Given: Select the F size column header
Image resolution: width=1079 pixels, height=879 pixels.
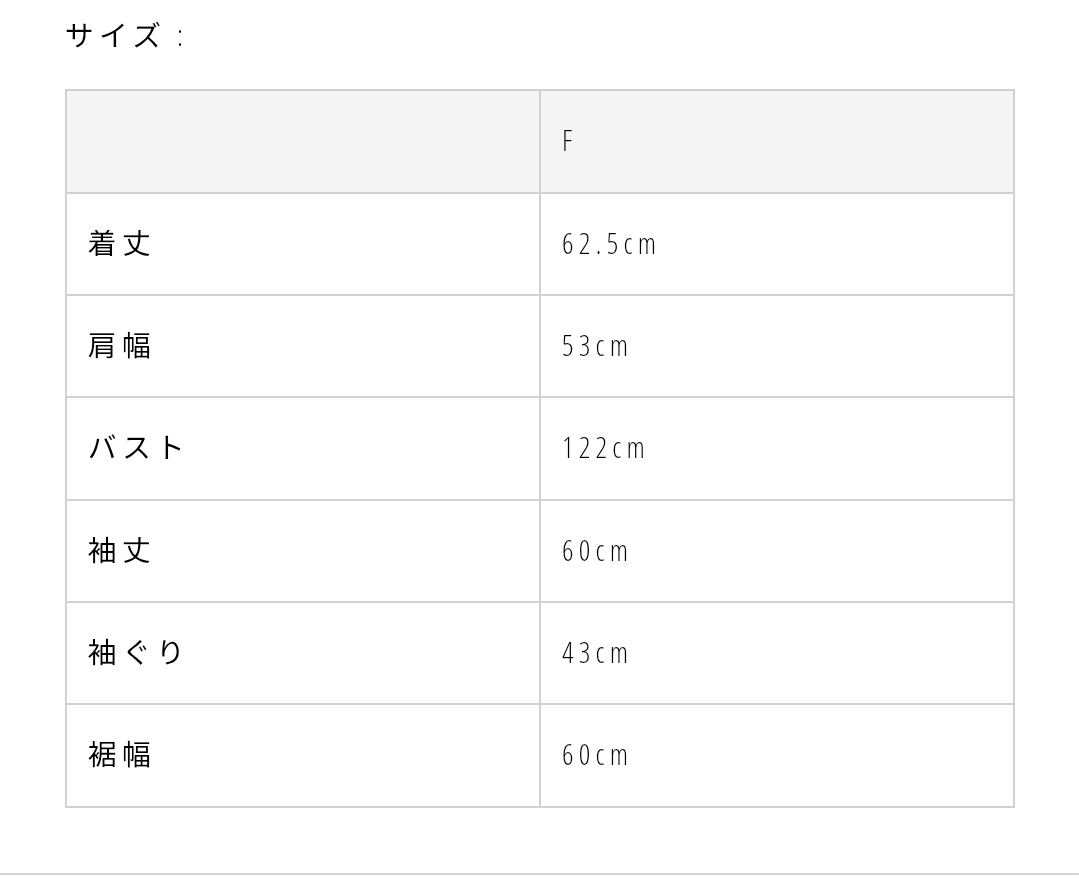Looking at the screenshot, I should (777, 141).
